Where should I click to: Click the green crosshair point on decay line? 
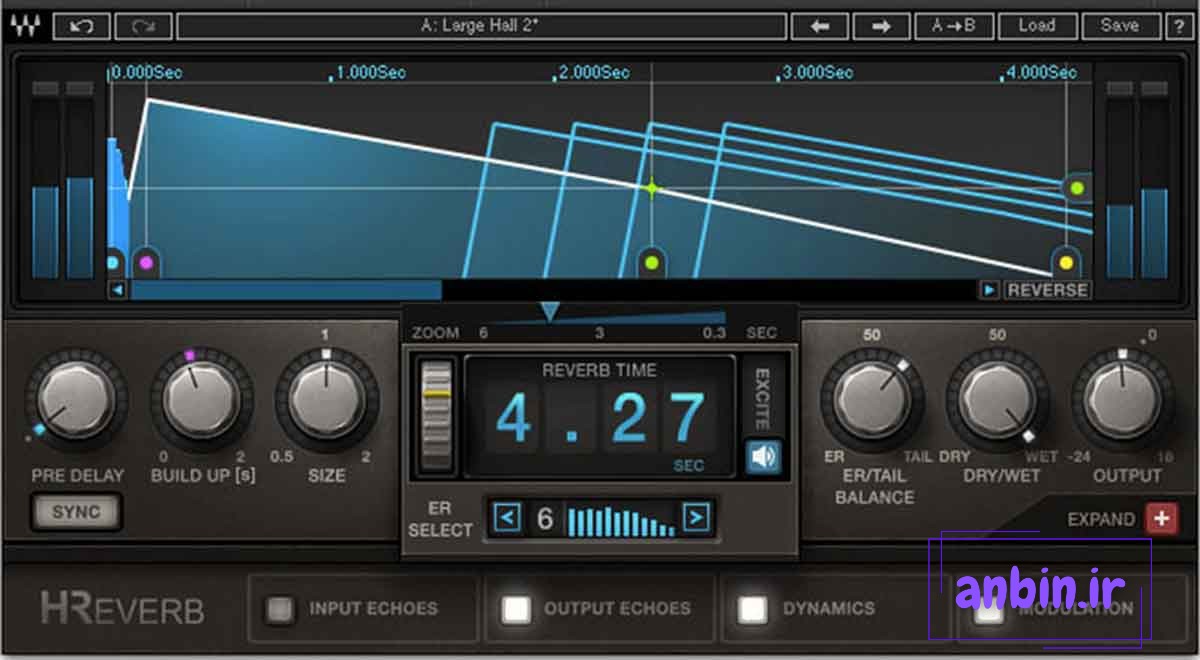pos(652,187)
